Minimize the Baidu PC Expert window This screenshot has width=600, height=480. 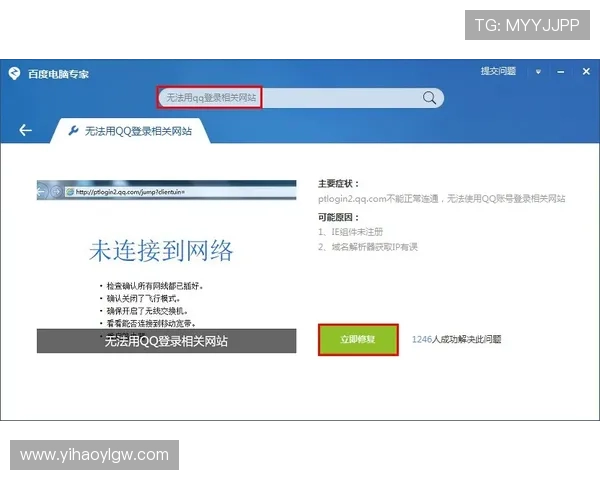pyautogui.click(x=561, y=72)
